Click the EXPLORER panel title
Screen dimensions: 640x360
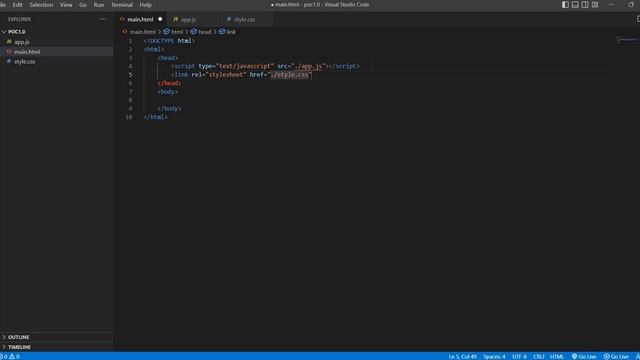tap(19, 19)
